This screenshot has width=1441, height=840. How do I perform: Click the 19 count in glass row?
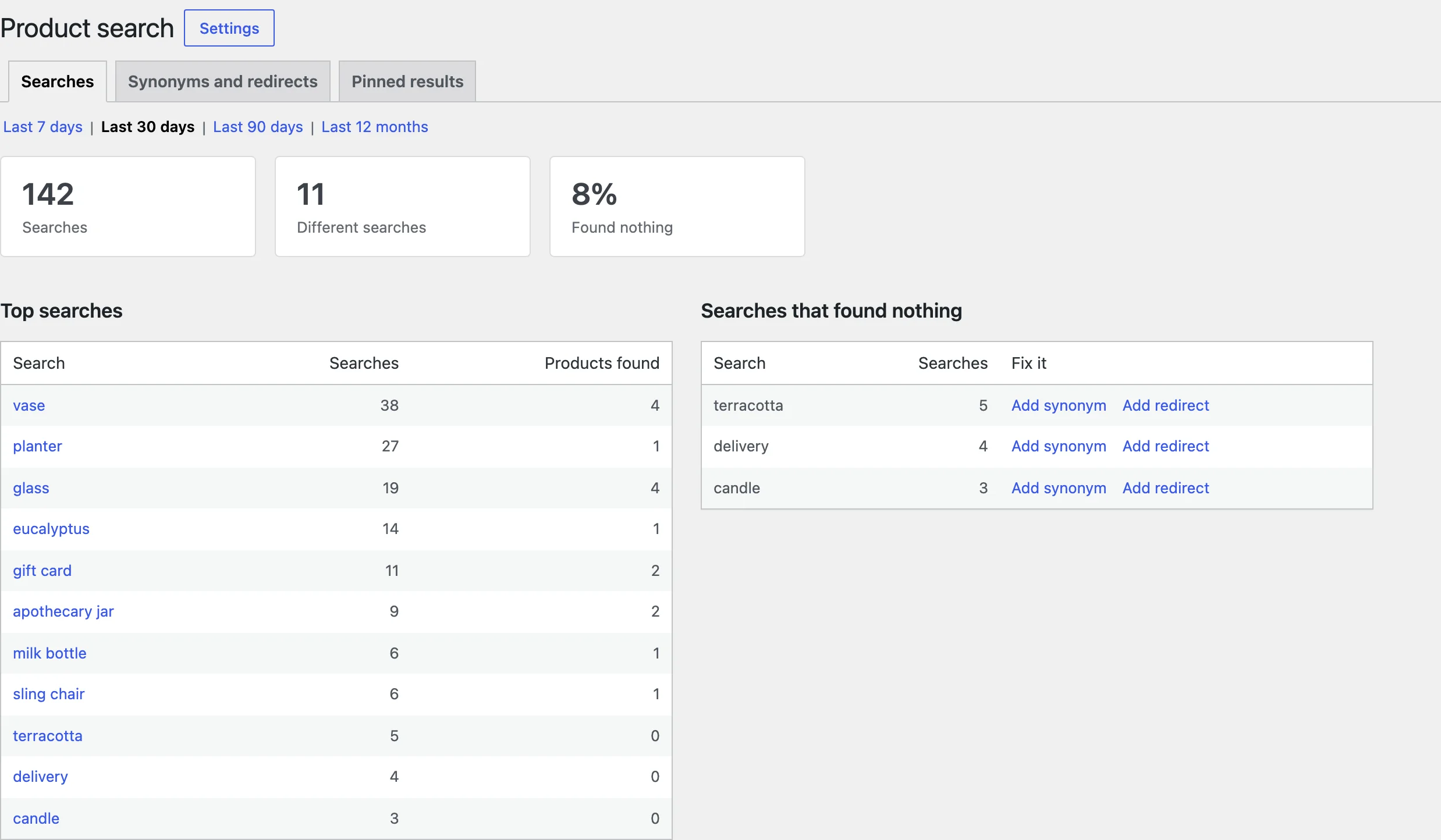[x=391, y=488]
